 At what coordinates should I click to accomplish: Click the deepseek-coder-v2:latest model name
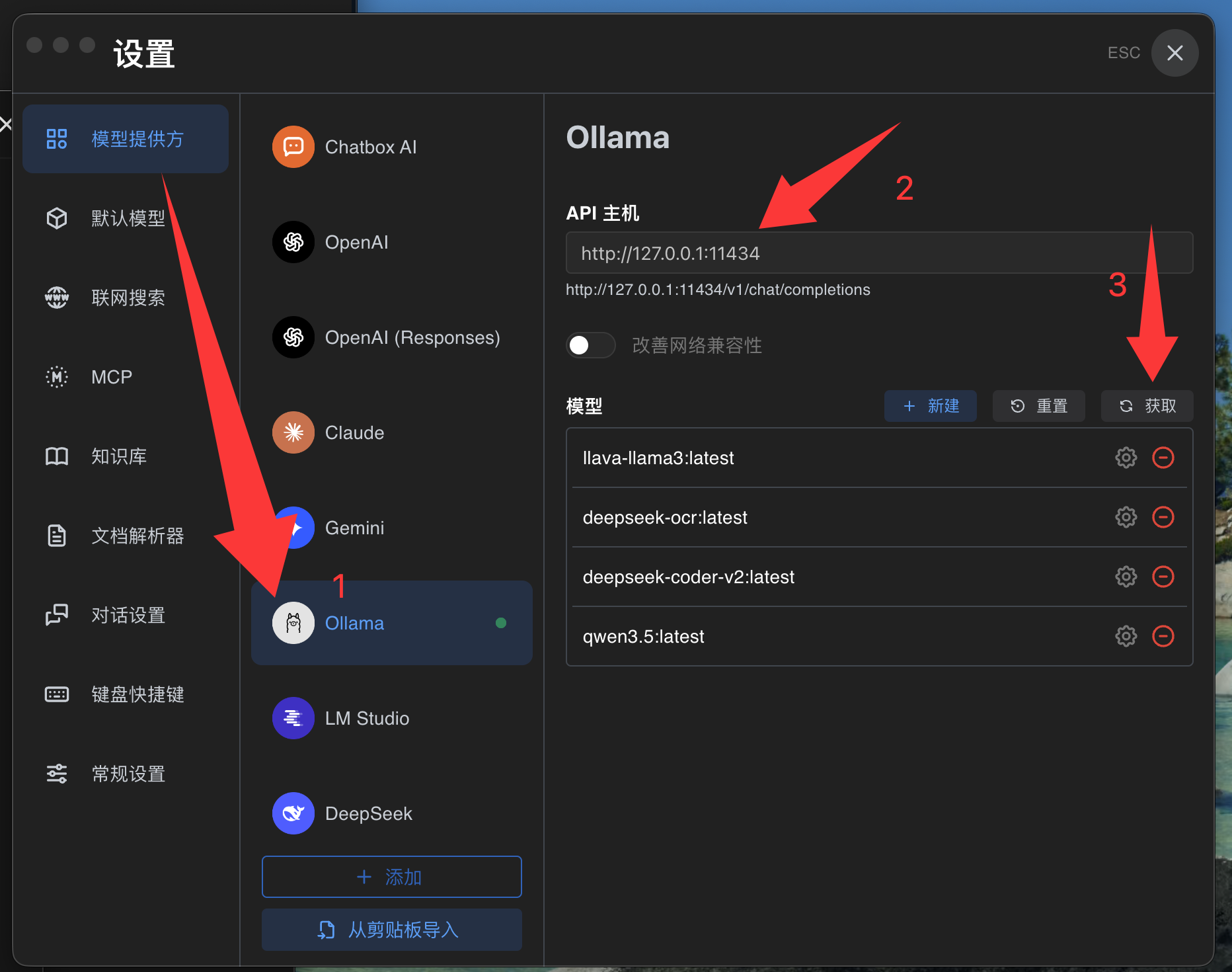(688, 577)
